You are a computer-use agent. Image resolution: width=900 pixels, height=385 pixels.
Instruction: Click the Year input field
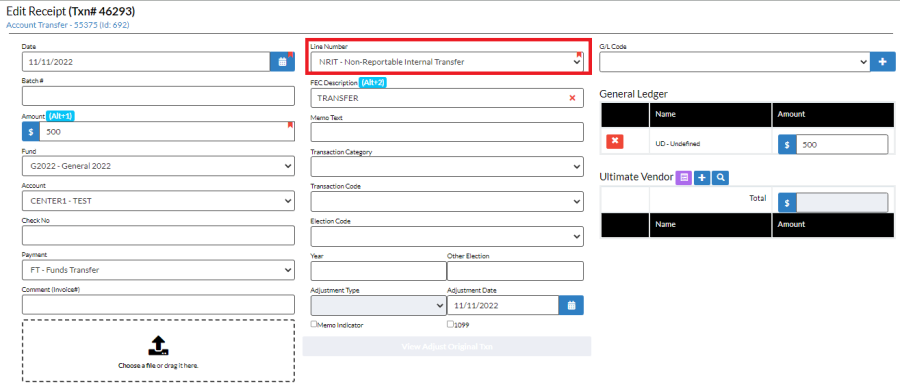point(378,271)
